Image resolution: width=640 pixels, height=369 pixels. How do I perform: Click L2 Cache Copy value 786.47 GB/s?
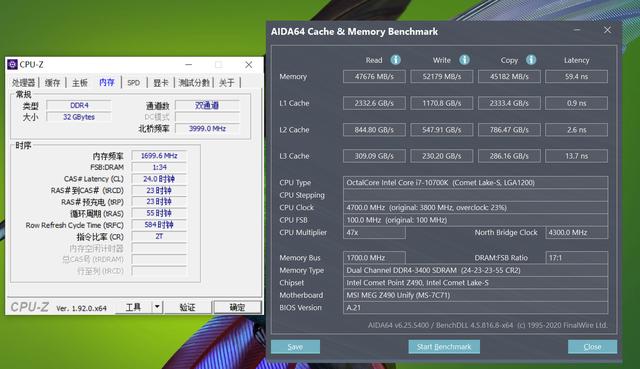509,130
